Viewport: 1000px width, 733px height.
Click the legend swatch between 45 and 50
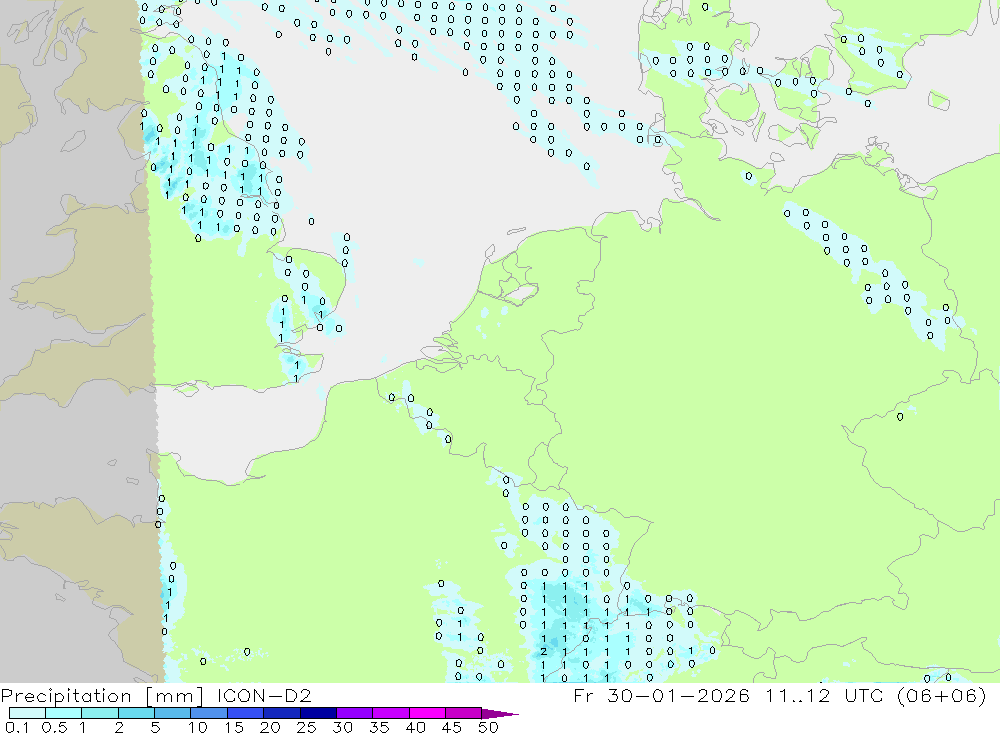(x=463, y=713)
